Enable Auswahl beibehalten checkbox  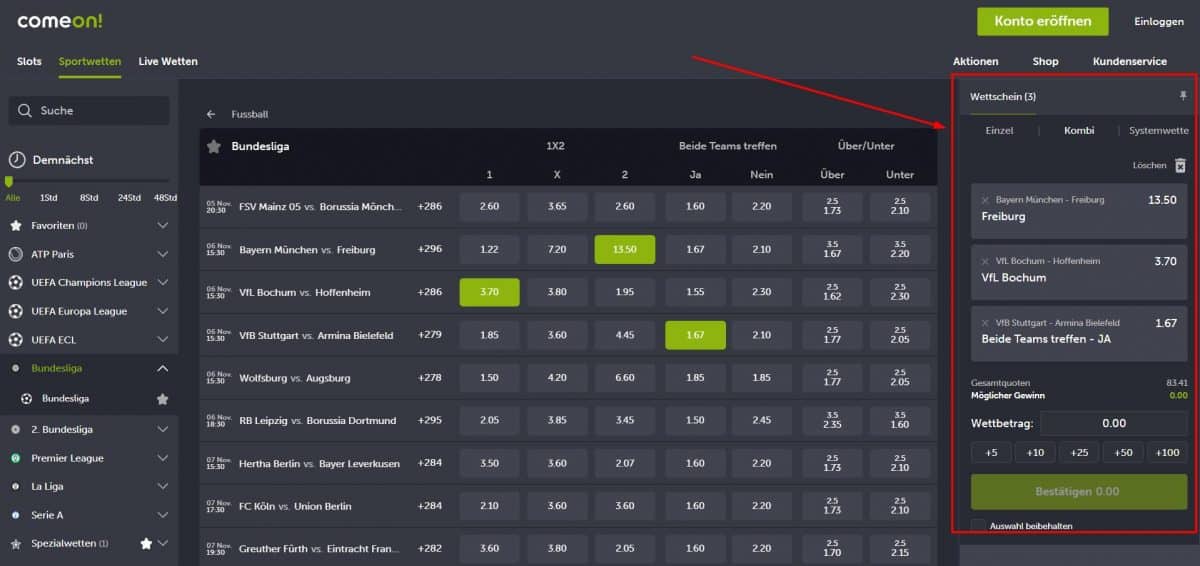[x=978, y=525]
